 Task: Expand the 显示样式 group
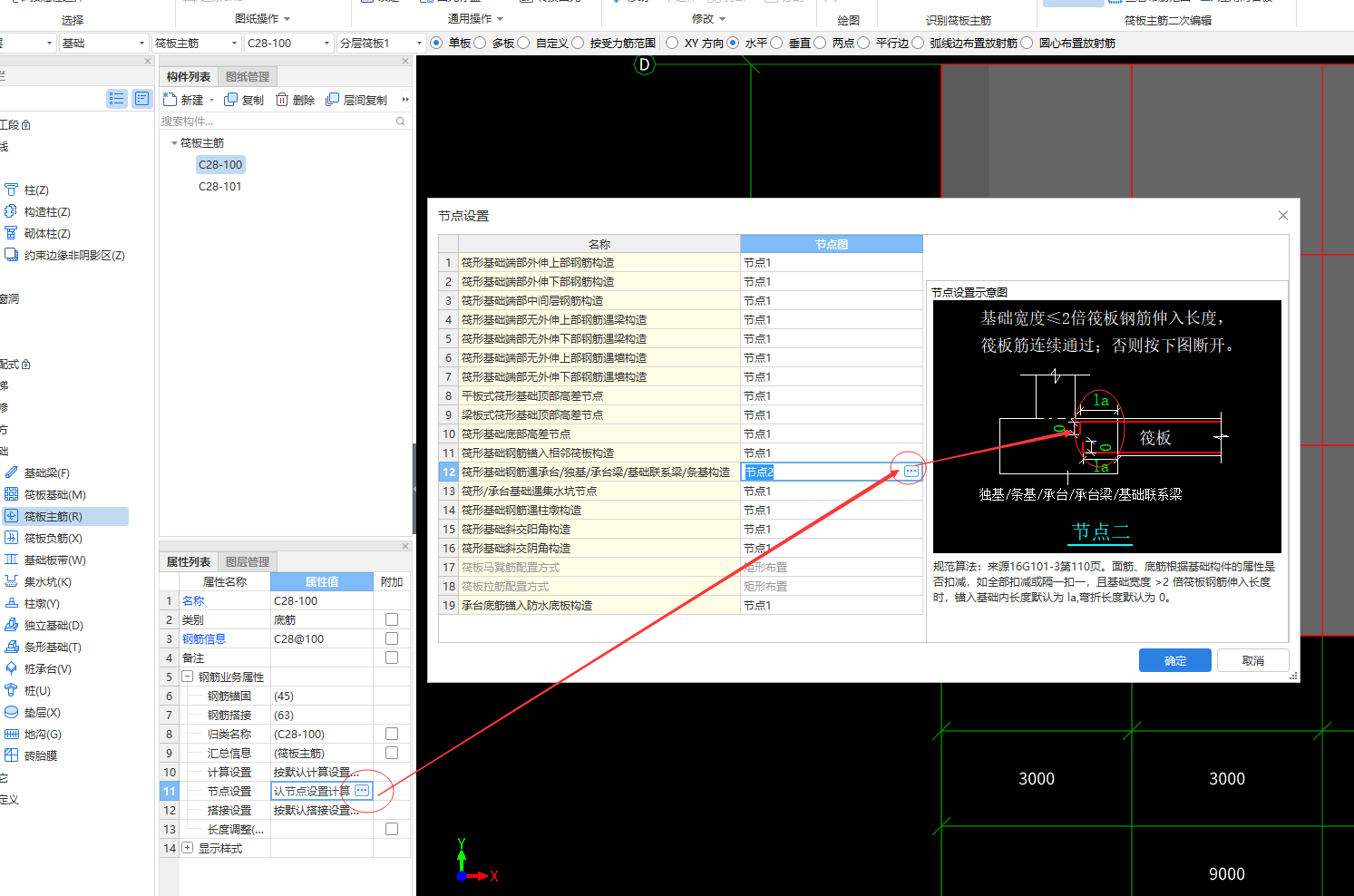tap(188, 848)
